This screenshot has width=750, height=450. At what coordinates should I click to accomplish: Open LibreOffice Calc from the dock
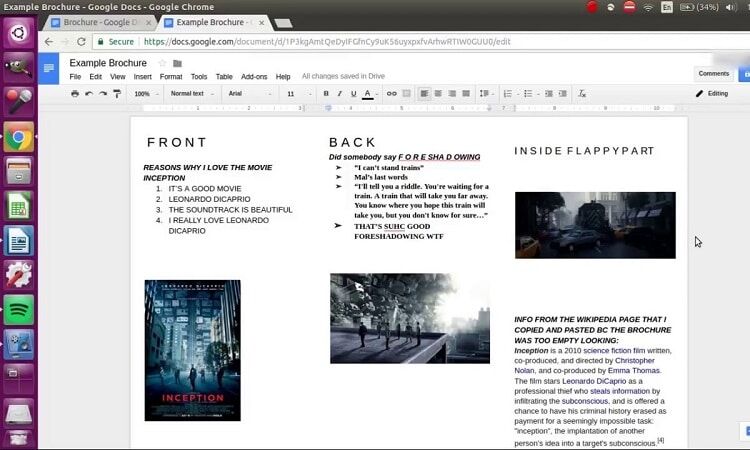click(x=19, y=206)
